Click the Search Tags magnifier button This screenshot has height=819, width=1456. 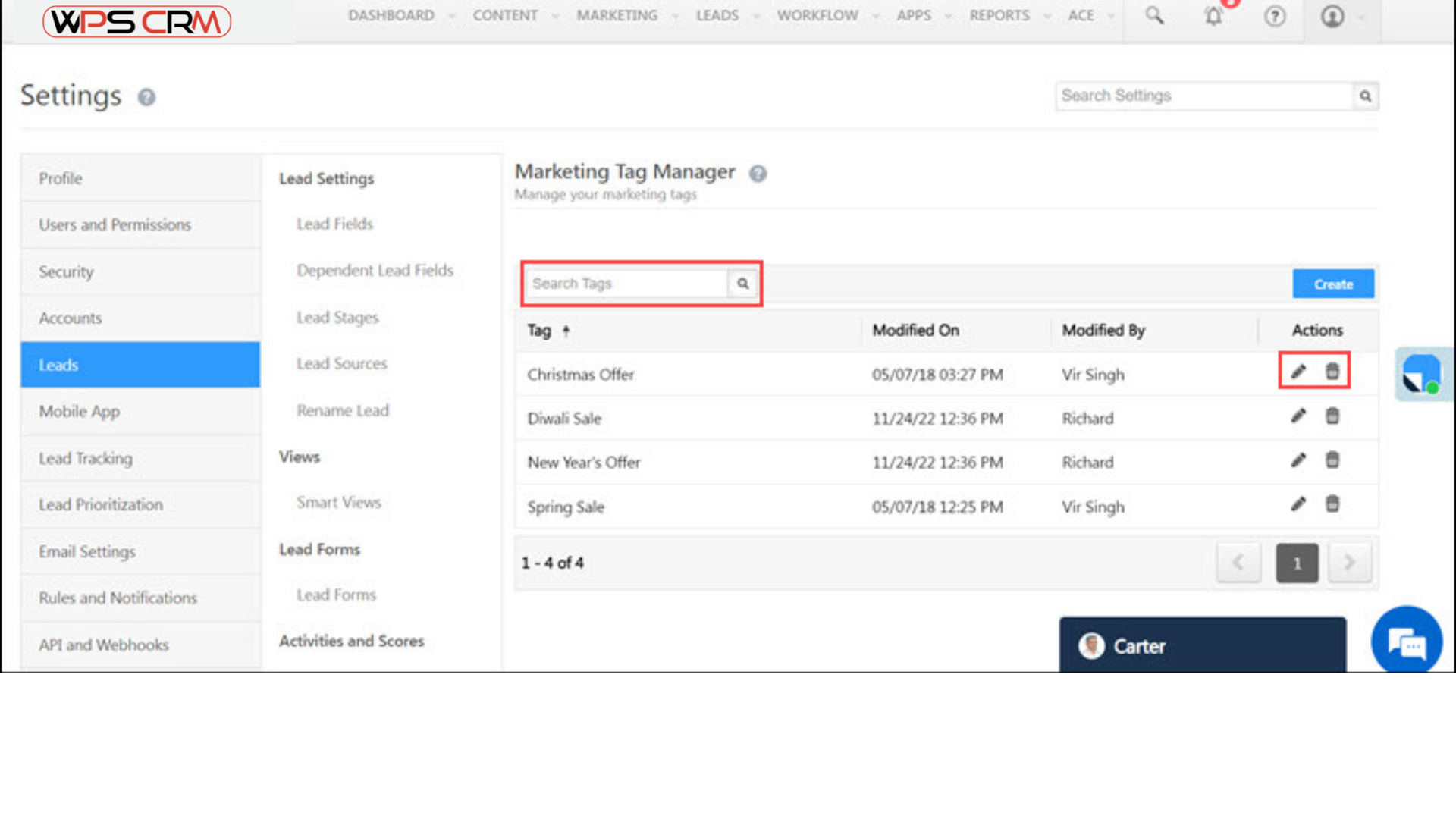743,284
